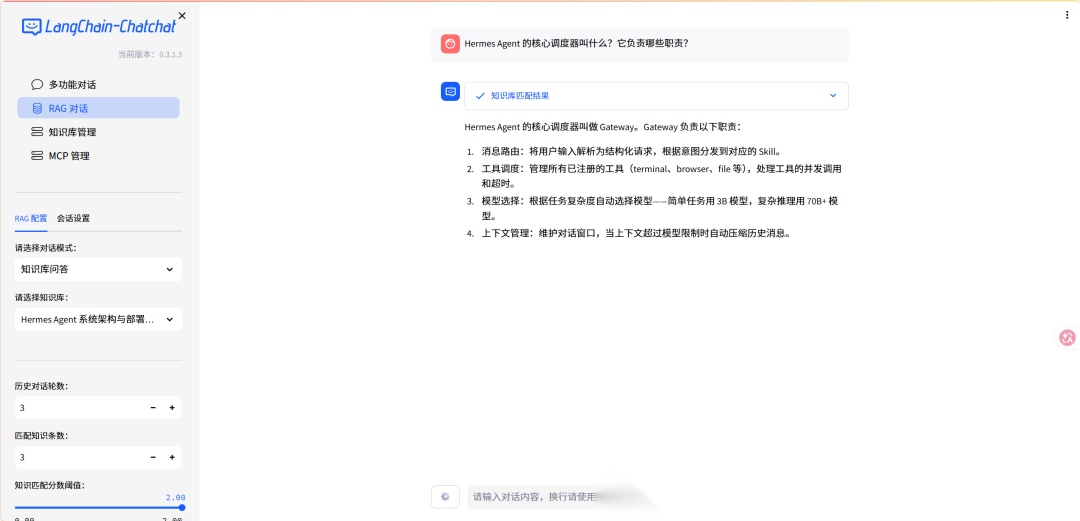This screenshot has height=521, width=1080.
Task: Click the chat bubble icon beside 多功能对话
Action: [37, 85]
